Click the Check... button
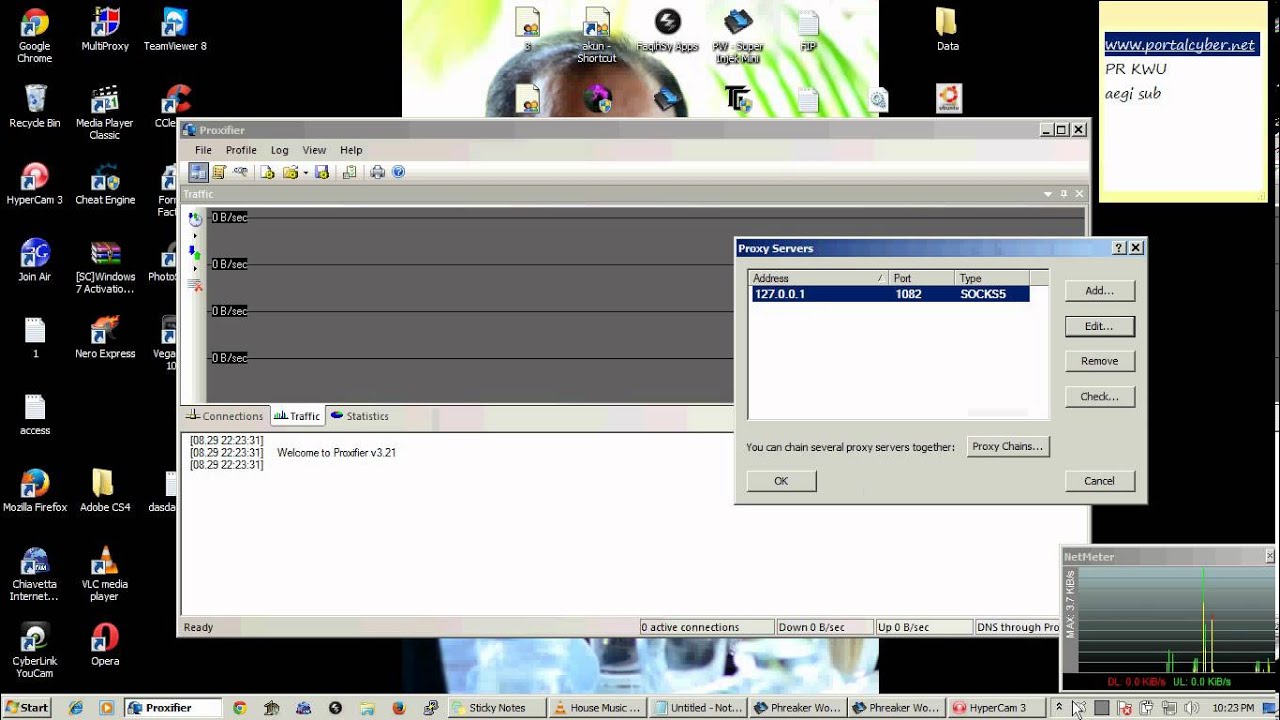 coord(1099,397)
